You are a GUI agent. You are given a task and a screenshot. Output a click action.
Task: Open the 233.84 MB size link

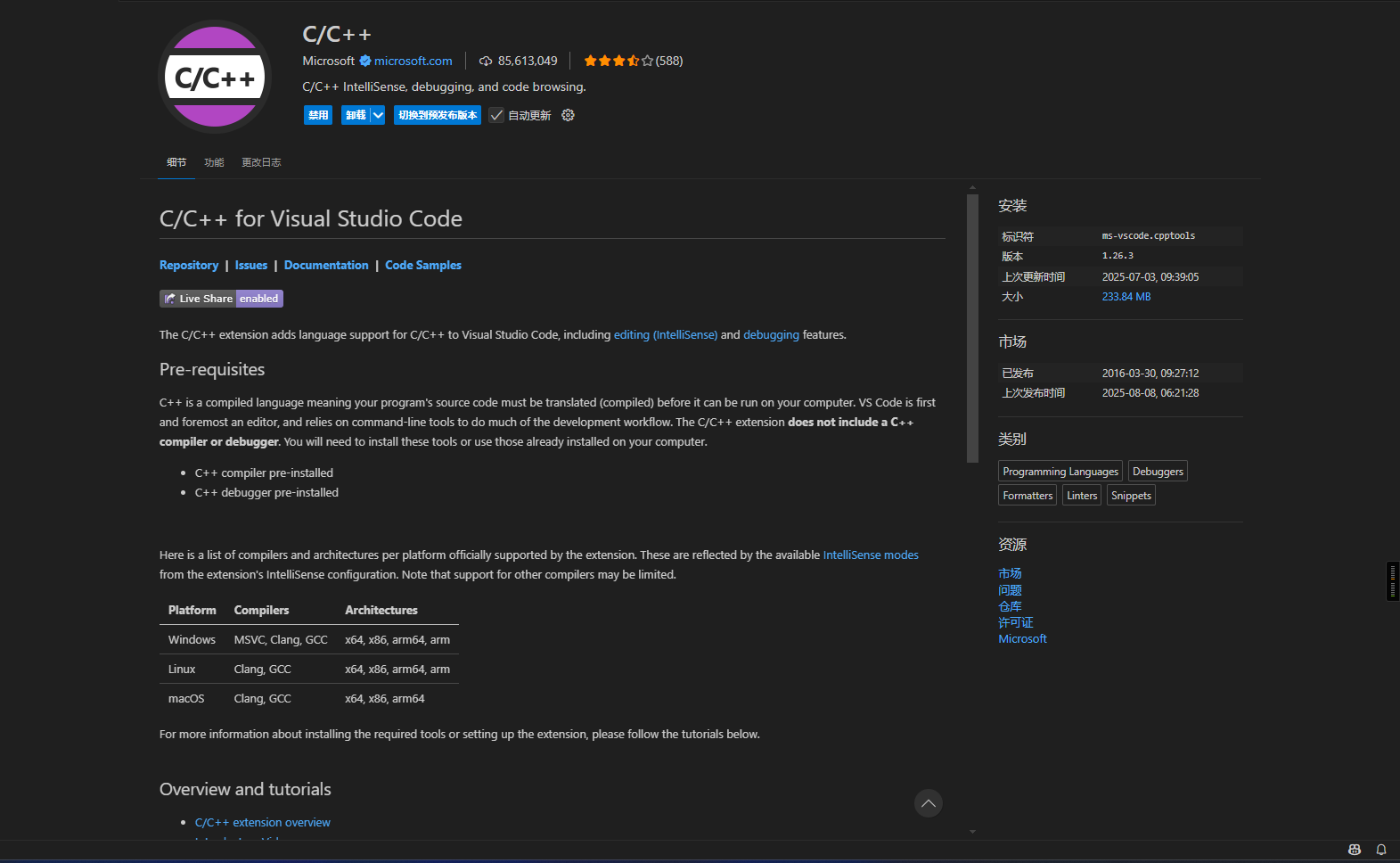(1126, 297)
